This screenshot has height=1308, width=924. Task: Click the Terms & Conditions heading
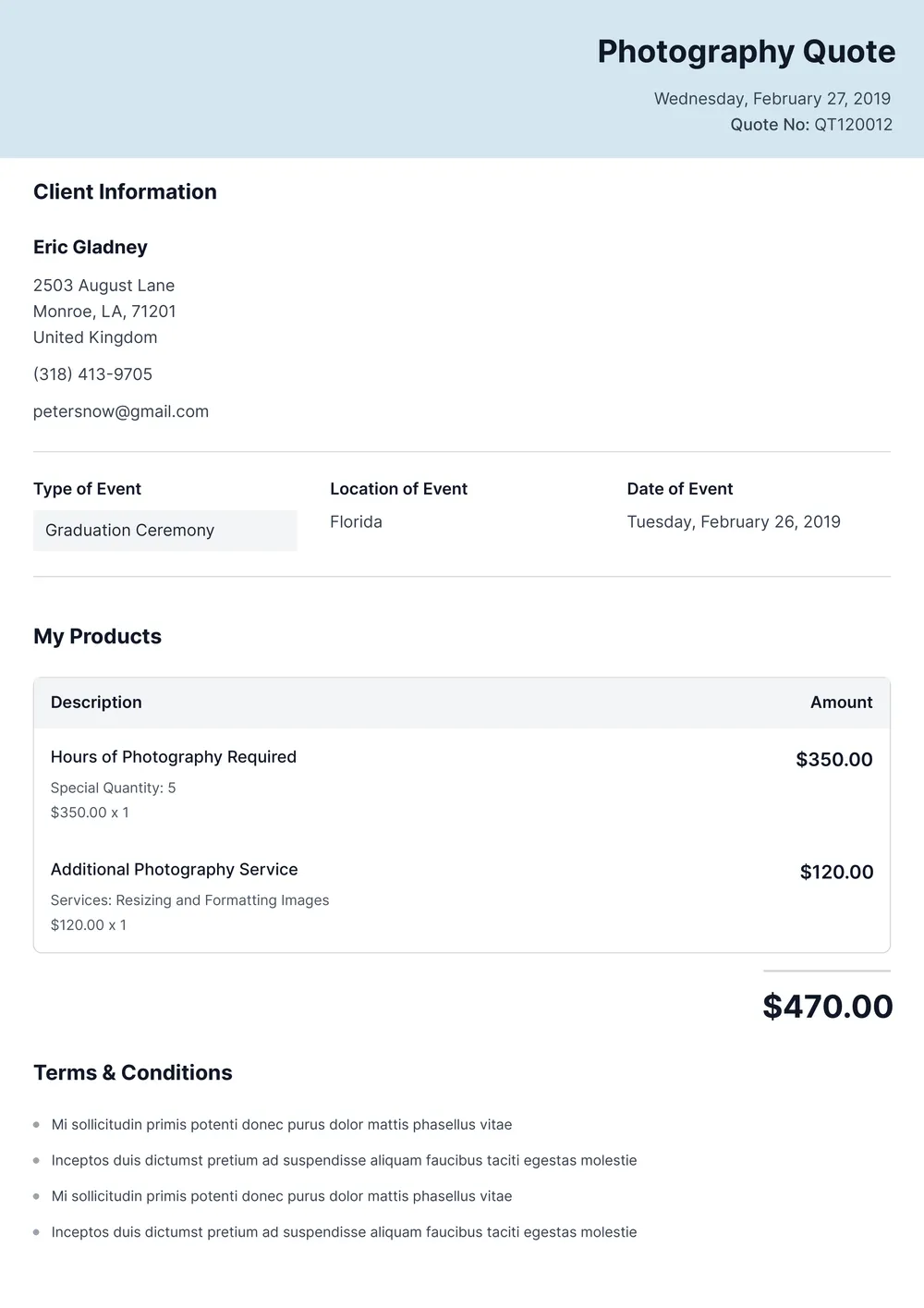coord(133,1073)
